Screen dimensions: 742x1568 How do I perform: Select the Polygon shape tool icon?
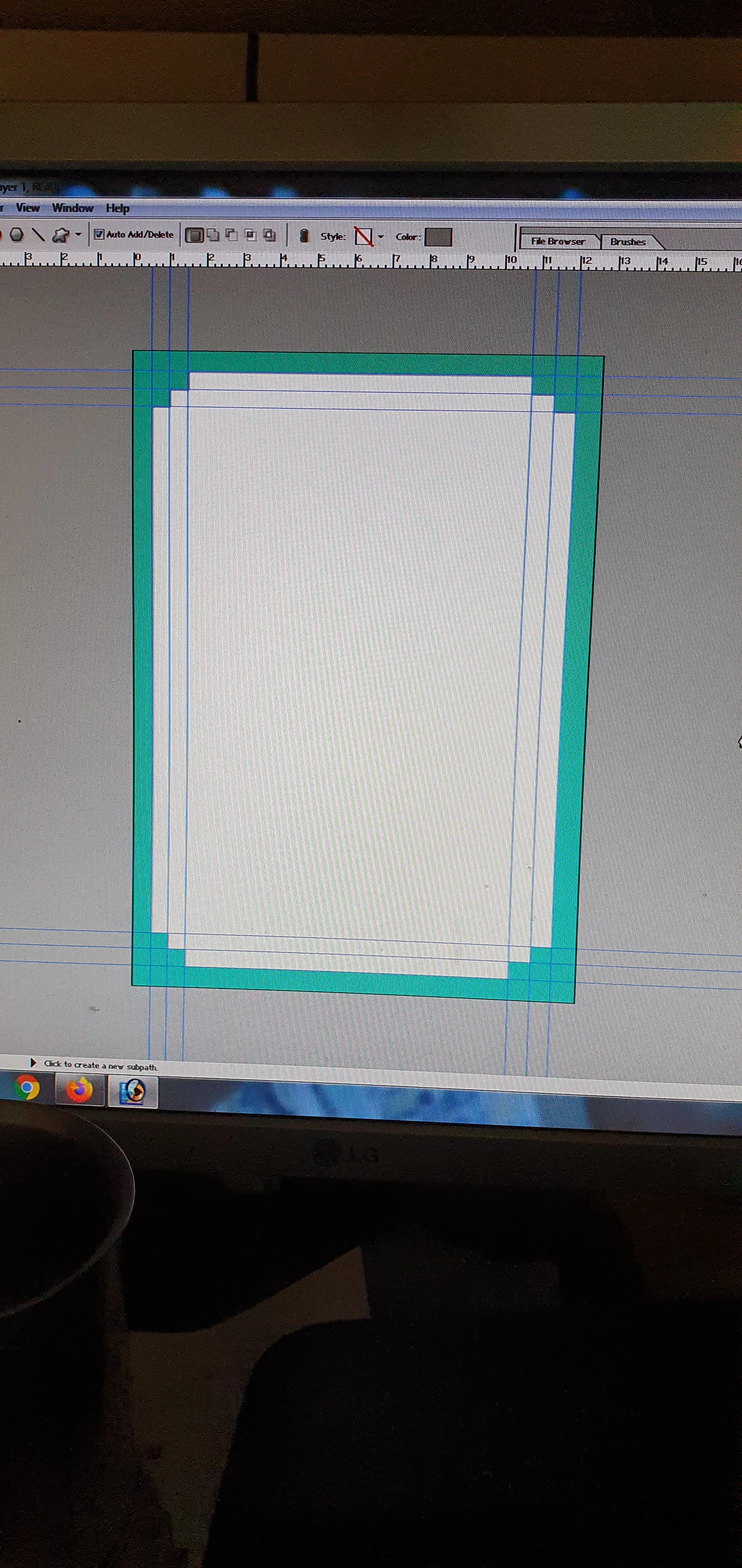point(16,234)
